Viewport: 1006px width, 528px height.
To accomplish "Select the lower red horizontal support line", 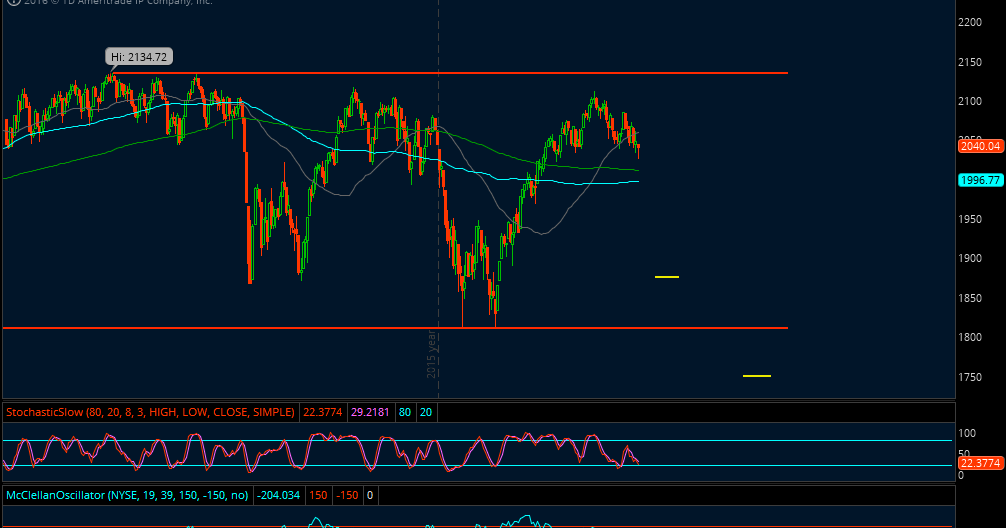I will coord(395,328).
